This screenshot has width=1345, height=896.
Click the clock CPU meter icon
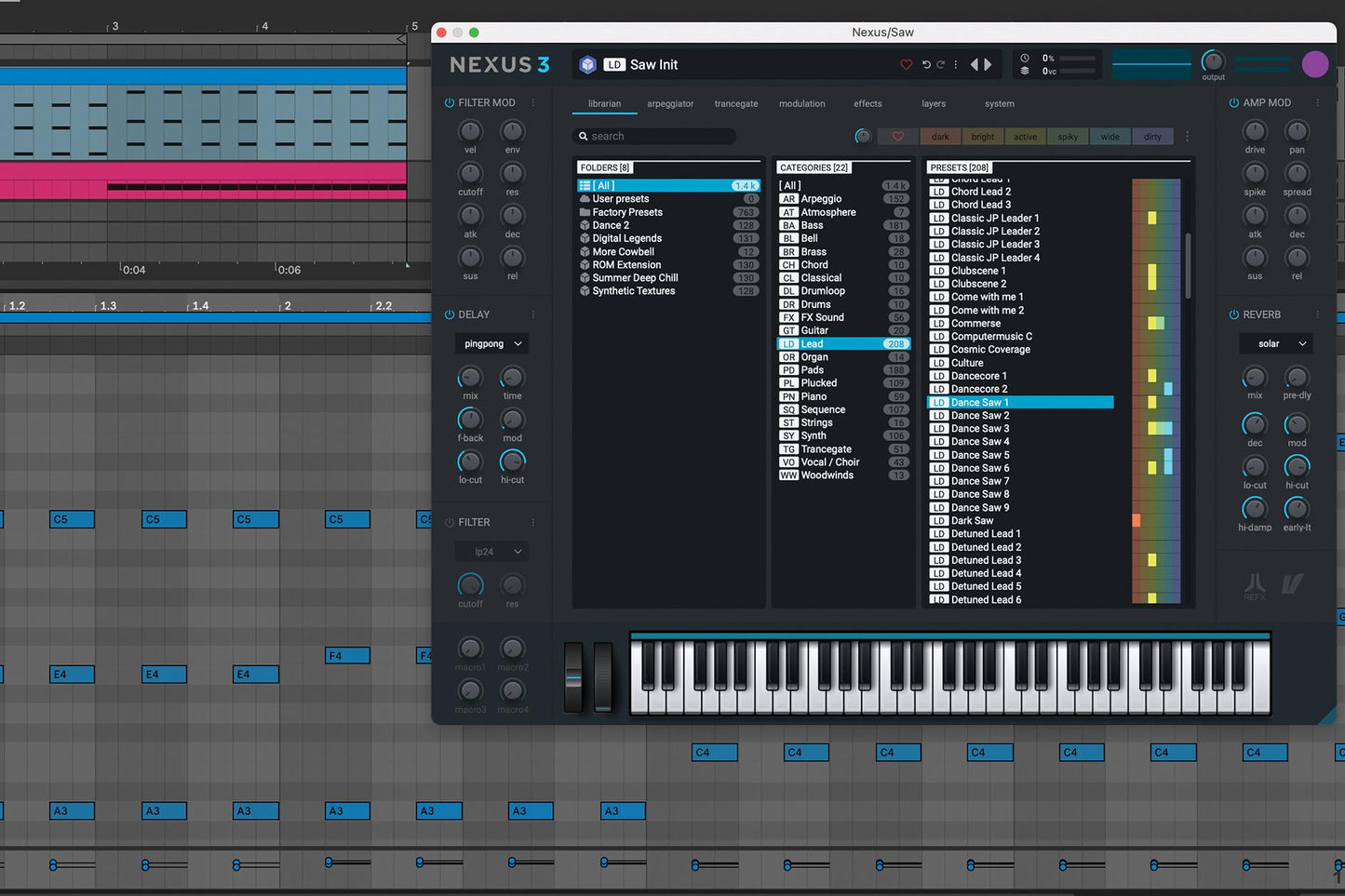click(x=1025, y=58)
